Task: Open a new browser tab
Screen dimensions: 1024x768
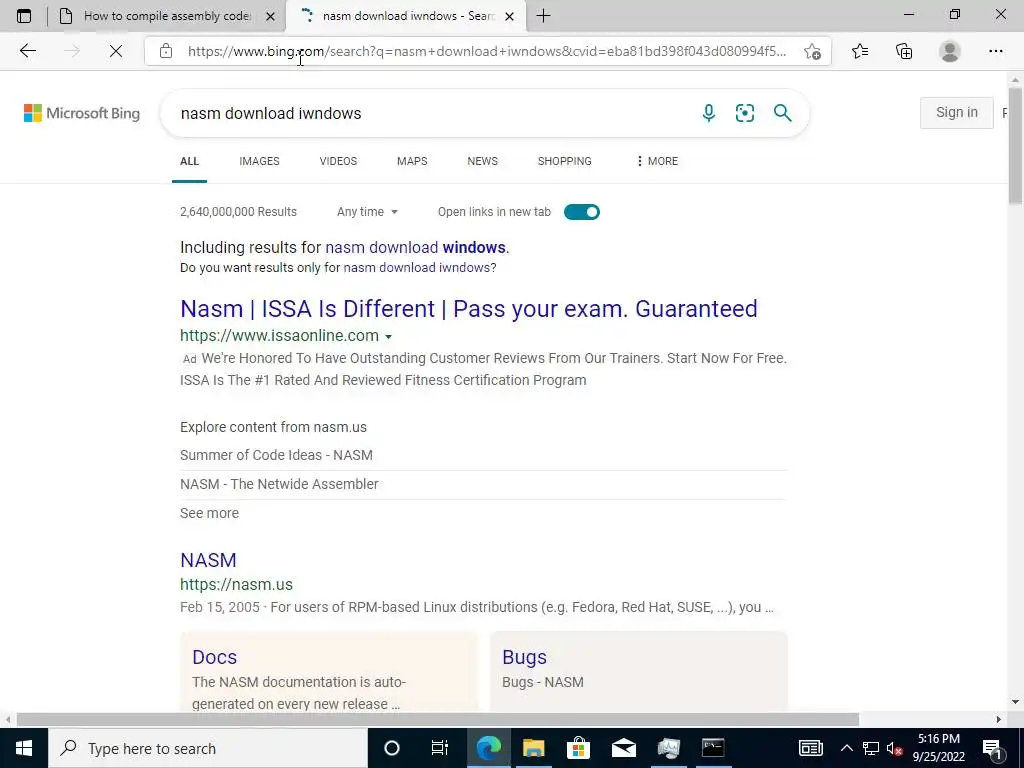Action: [543, 16]
